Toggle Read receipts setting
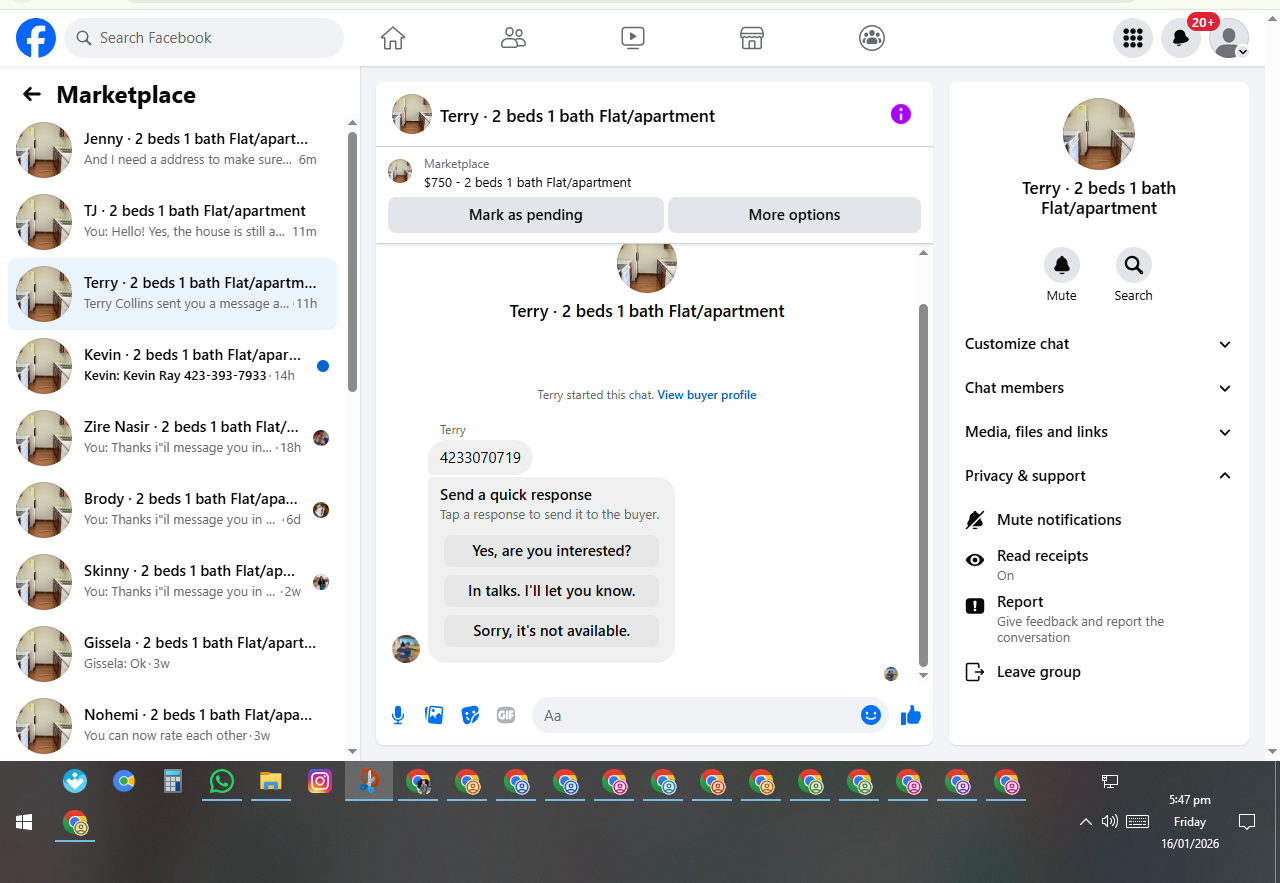 (x=1099, y=565)
